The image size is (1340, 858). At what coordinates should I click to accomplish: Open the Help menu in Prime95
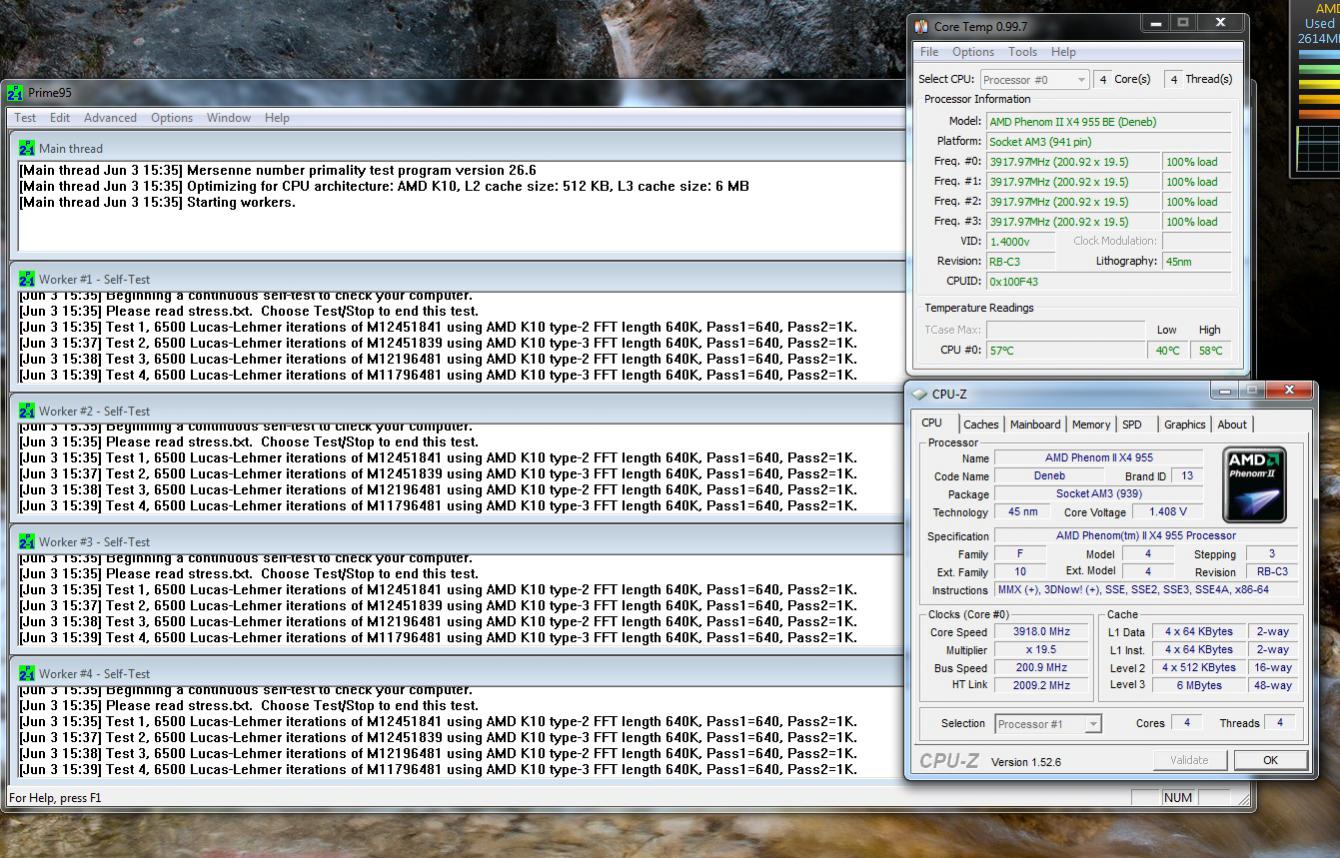pyautogui.click(x=277, y=118)
